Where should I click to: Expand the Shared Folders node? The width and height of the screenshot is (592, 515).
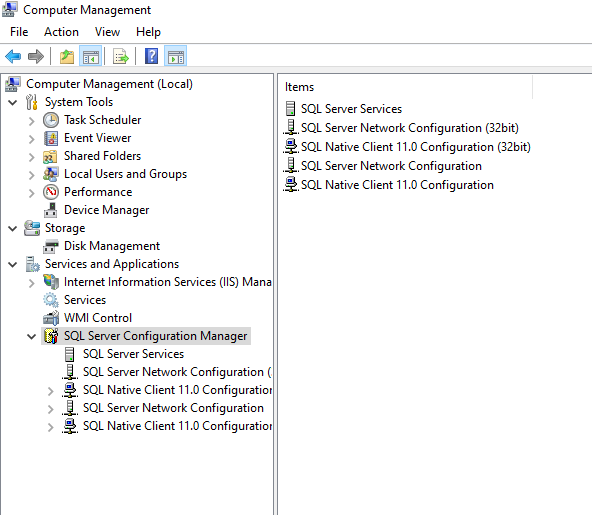coord(32,157)
